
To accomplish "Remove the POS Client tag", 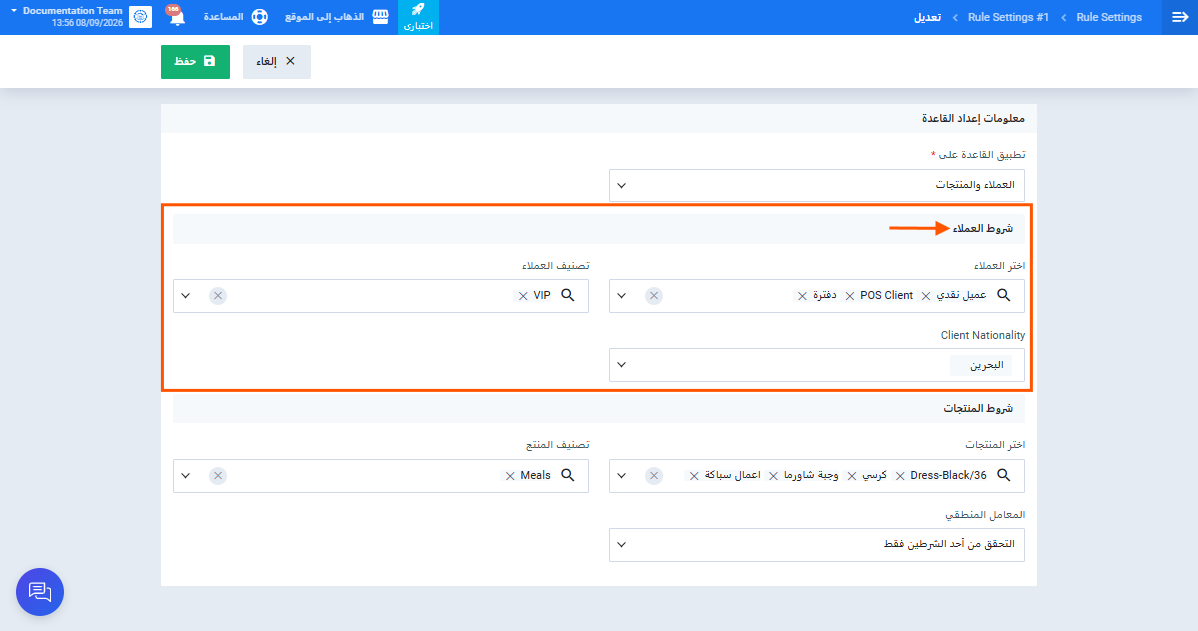I will (x=850, y=296).
